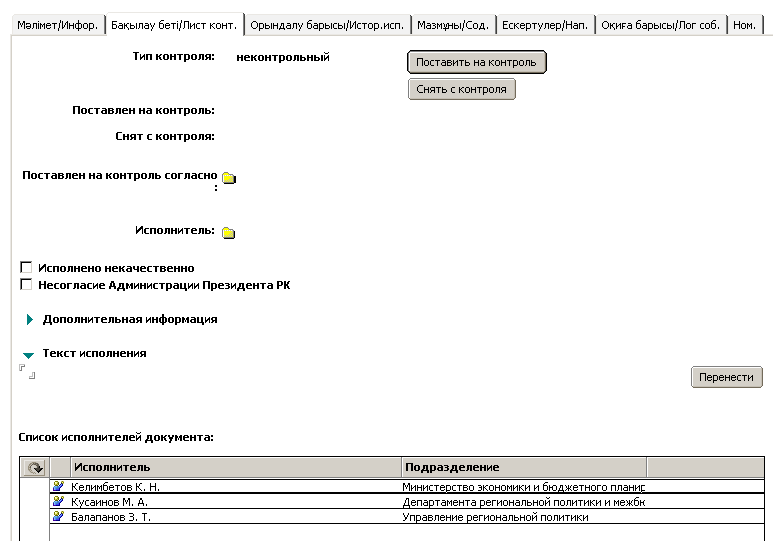Image resolution: width=773 pixels, height=541 pixels.
Task: Select 'Бақылау беті/Лист конт.' tab
Action: [174, 25]
